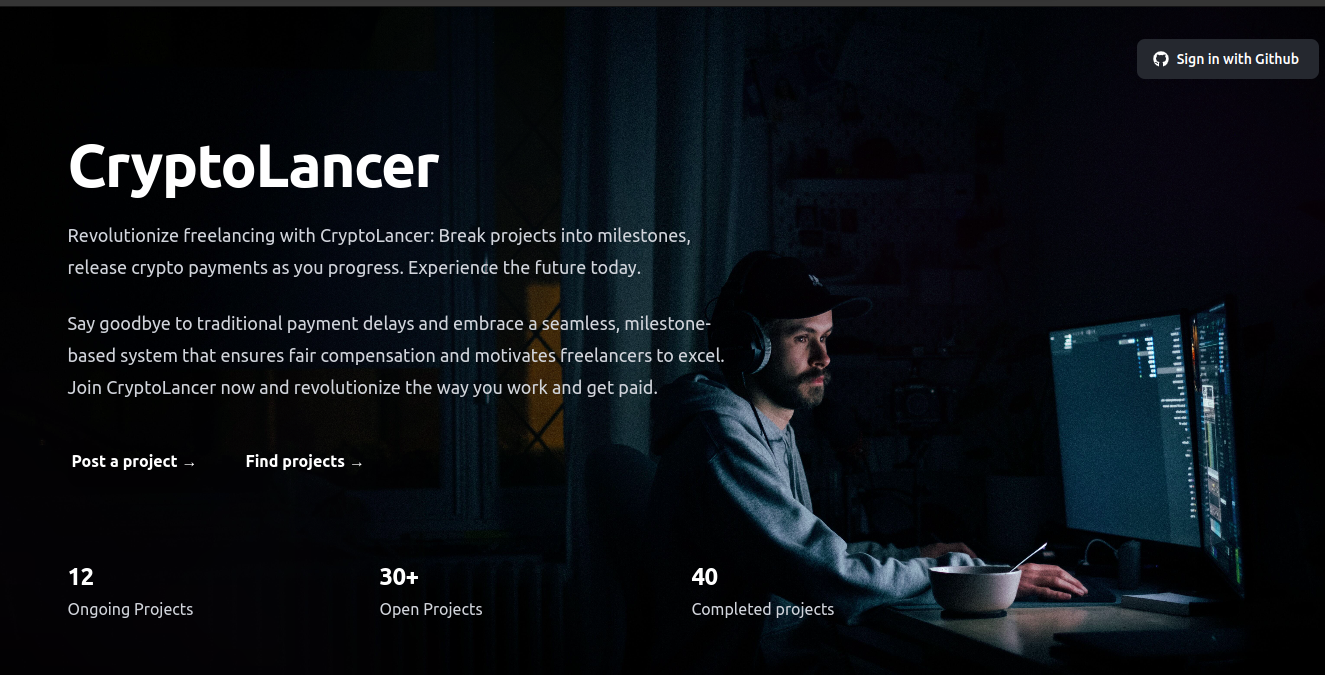Select the paragraph starting "Say goodbye"
The width and height of the screenshot is (1325, 675).
pyautogui.click(x=396, y=355)
